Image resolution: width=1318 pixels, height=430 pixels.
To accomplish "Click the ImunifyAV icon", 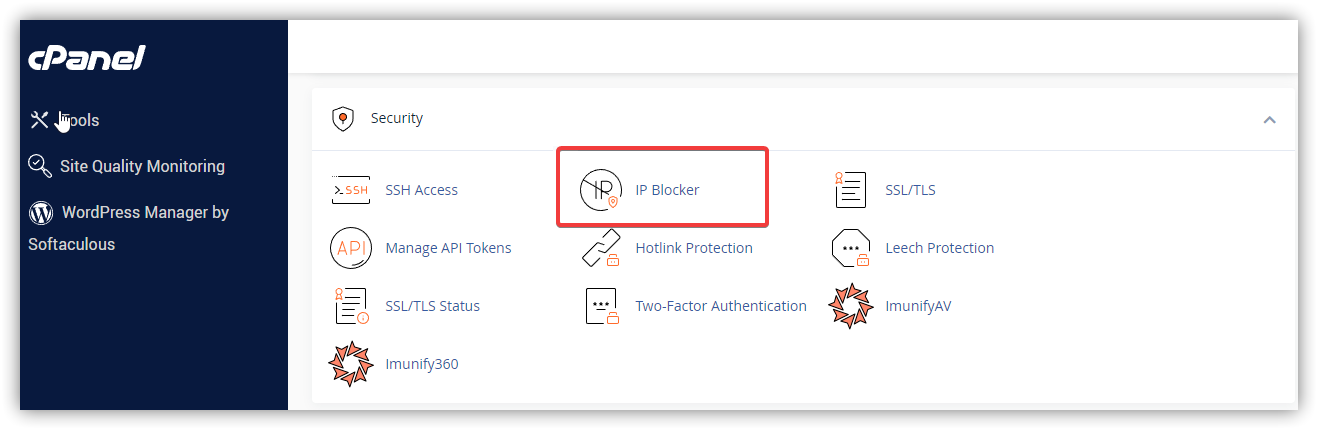I will pyautogui.click(x=850, y=306).
